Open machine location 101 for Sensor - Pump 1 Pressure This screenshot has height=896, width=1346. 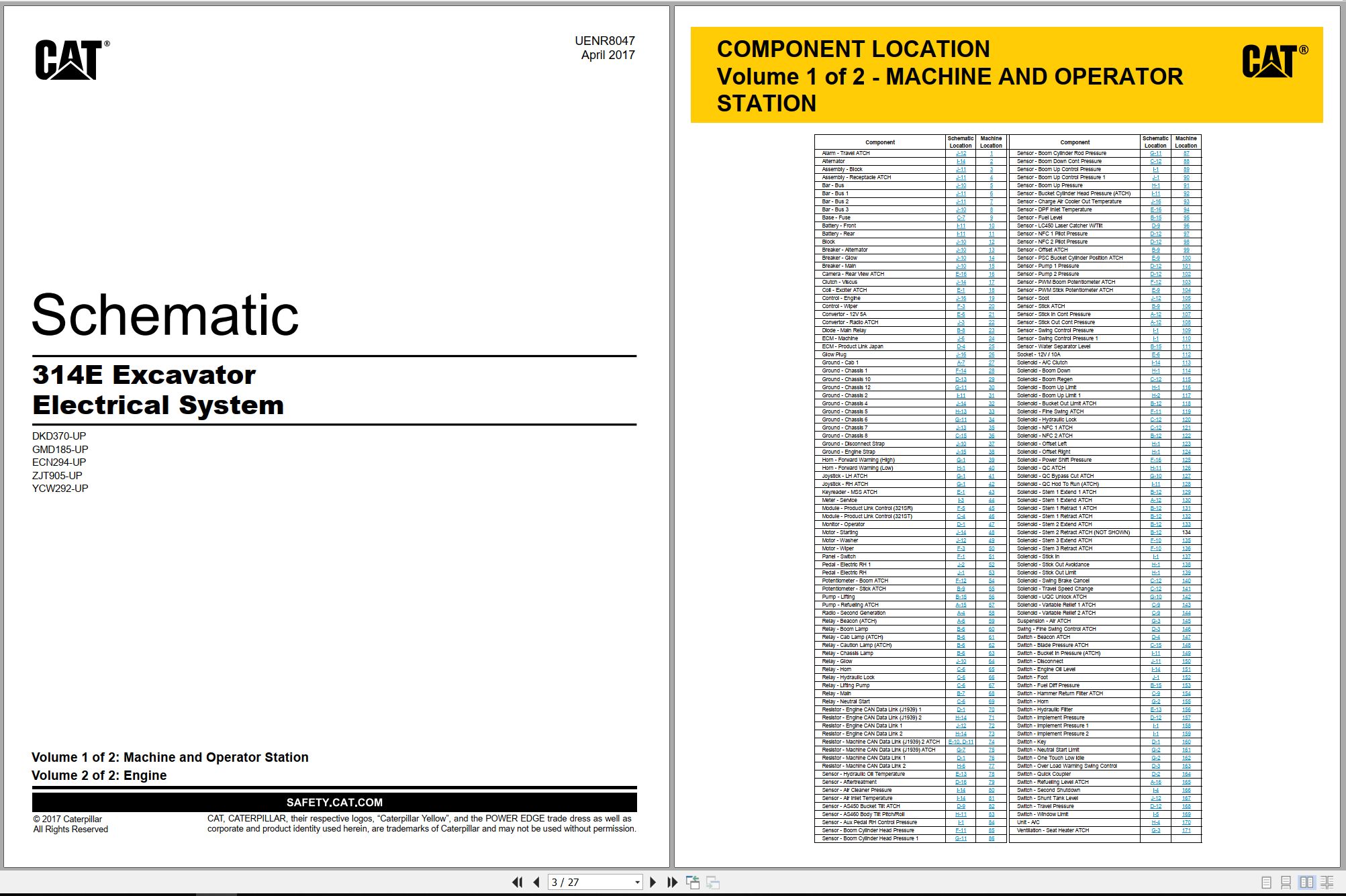pyautogui.click(x=1186, y=266)
